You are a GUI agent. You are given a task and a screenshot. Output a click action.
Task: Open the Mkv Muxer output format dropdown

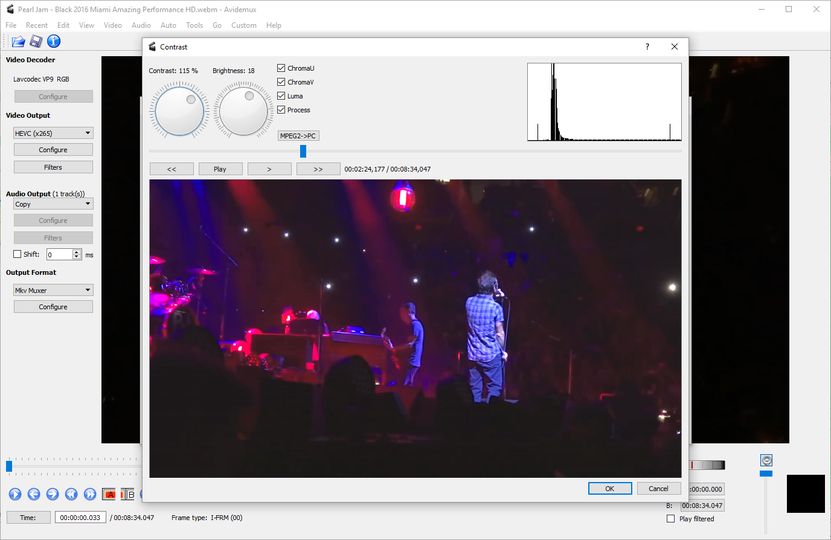click(x=53, y=290)
